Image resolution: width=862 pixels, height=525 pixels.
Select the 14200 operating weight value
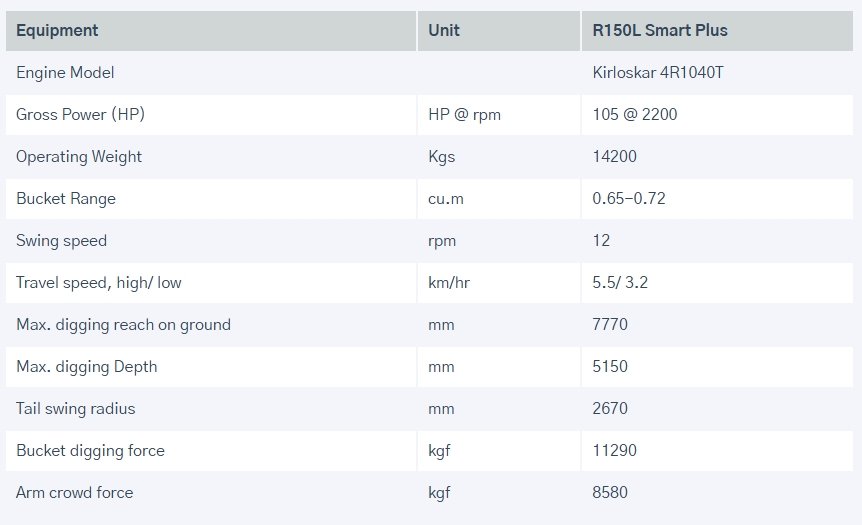click(x=614, y=157)
